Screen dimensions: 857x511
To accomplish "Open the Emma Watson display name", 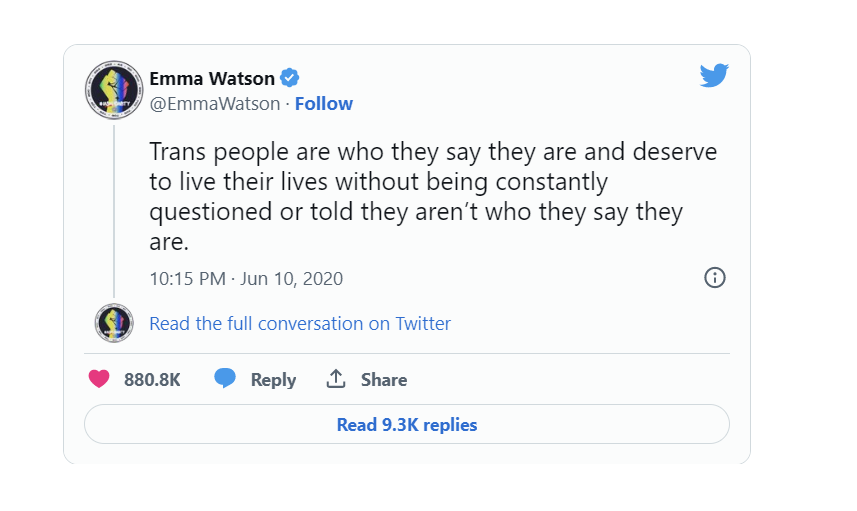I will pos(212,79).
